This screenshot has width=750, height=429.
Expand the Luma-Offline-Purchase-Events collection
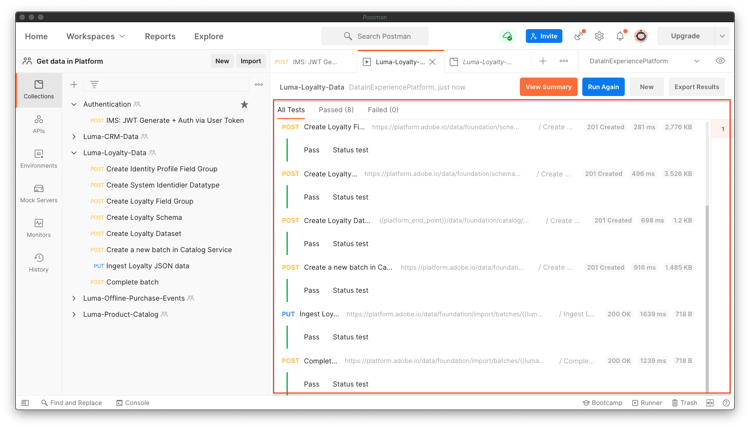[x=74, y=298]
